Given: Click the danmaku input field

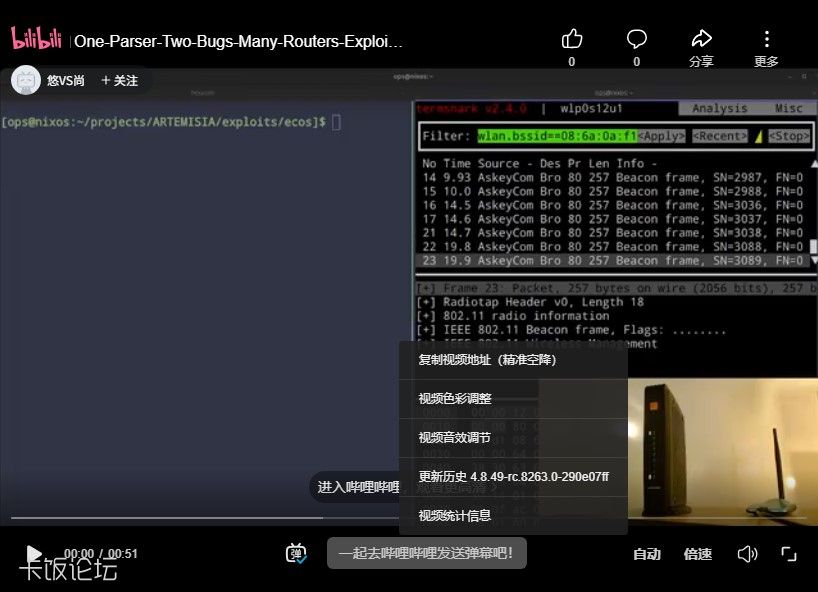Looking at the screenshot, I should tap(427, 553).
